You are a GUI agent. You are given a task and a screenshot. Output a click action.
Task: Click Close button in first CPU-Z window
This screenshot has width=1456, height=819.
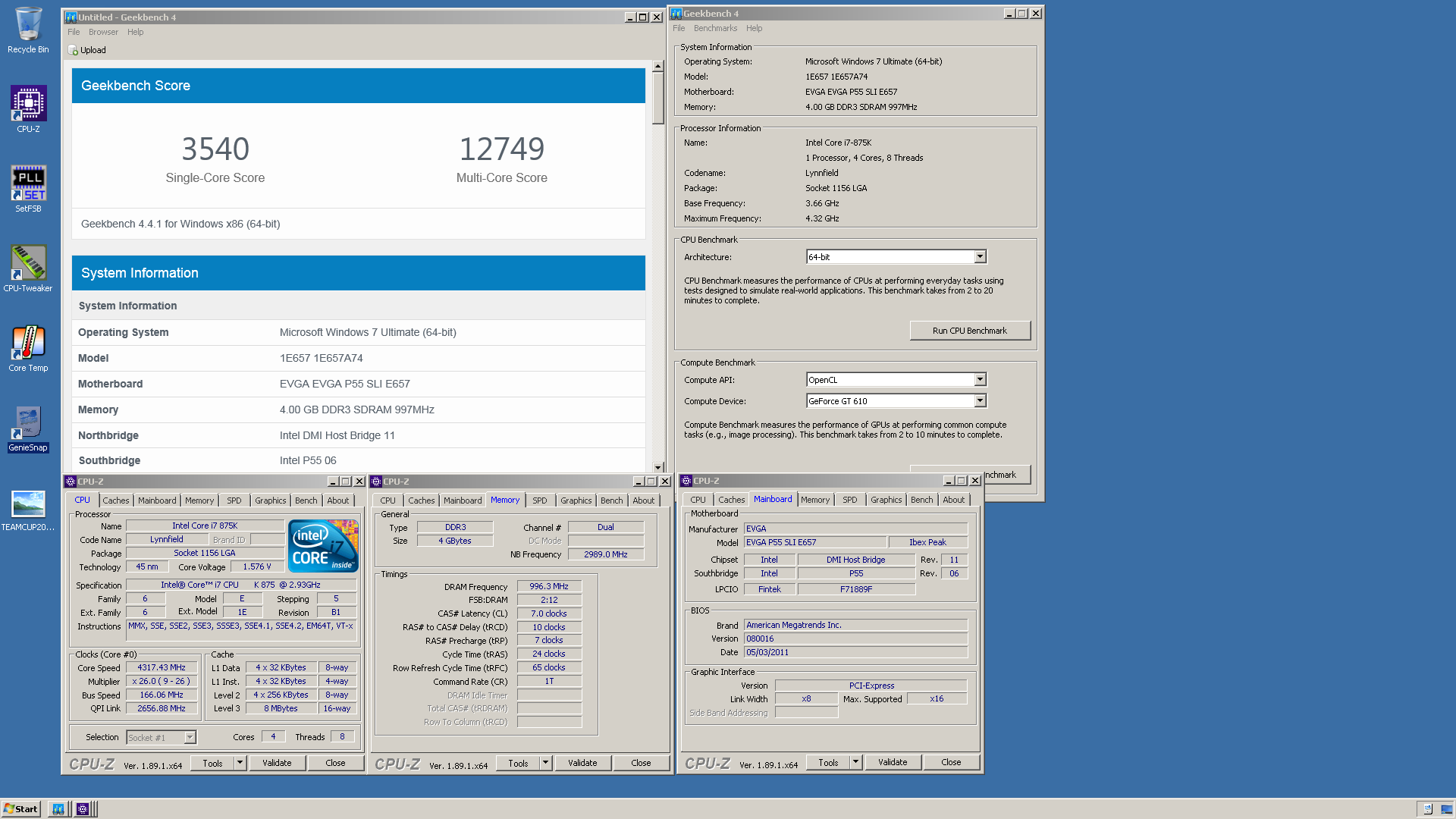[335, 763]
